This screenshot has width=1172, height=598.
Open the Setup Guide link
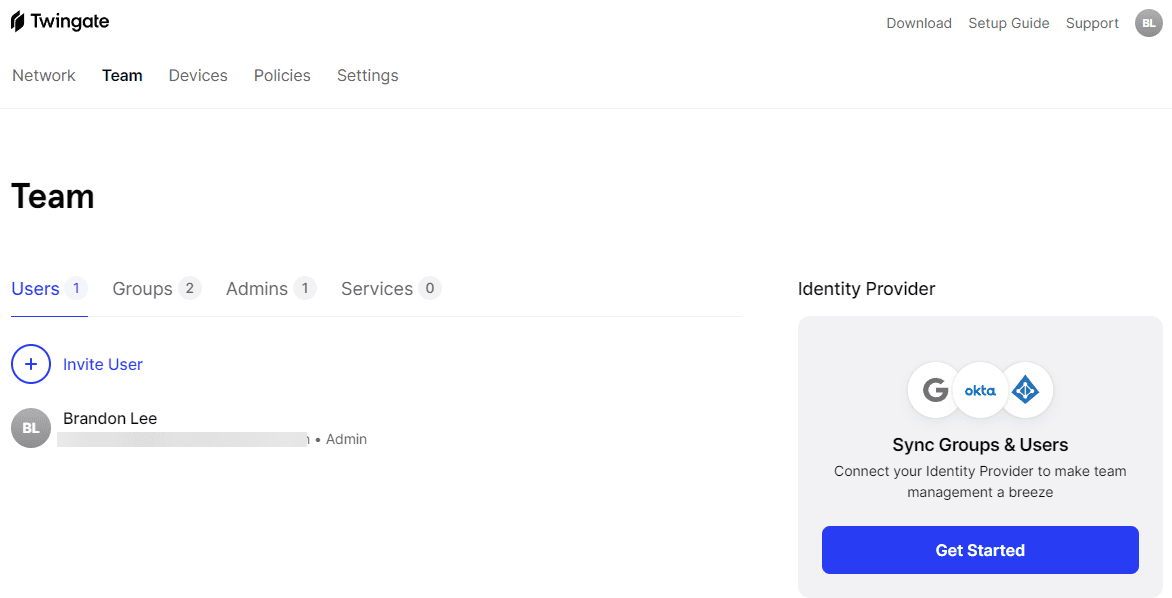(1008, 23)
